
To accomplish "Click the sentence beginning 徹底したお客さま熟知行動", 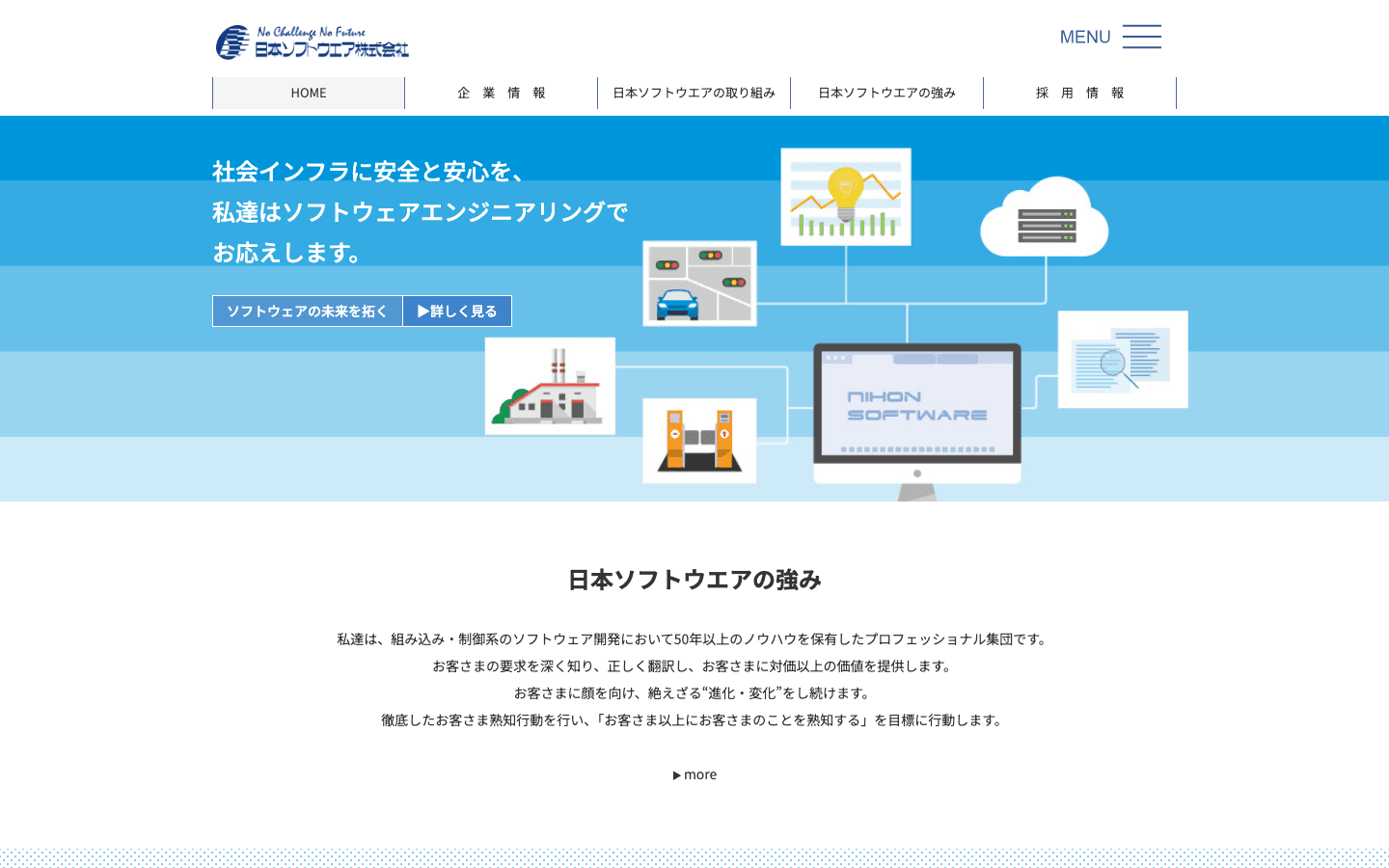I will point(694,719).
